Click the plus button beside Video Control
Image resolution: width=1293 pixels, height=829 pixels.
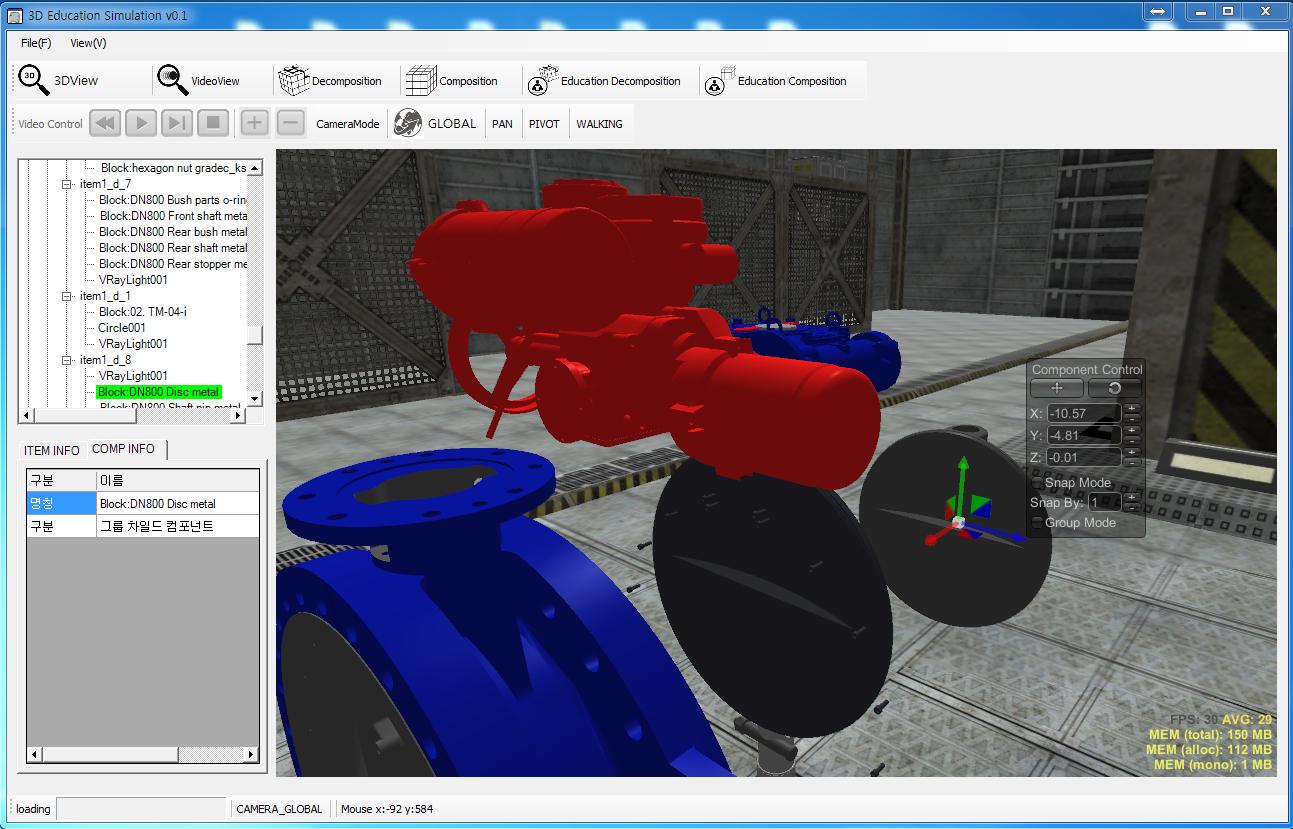point(255,123)
